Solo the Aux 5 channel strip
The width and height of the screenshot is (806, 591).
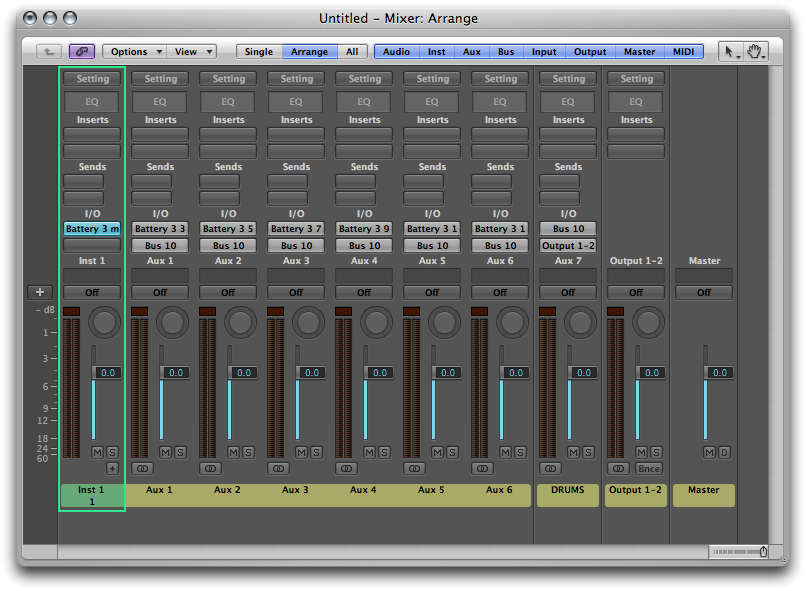pos(452,452)
